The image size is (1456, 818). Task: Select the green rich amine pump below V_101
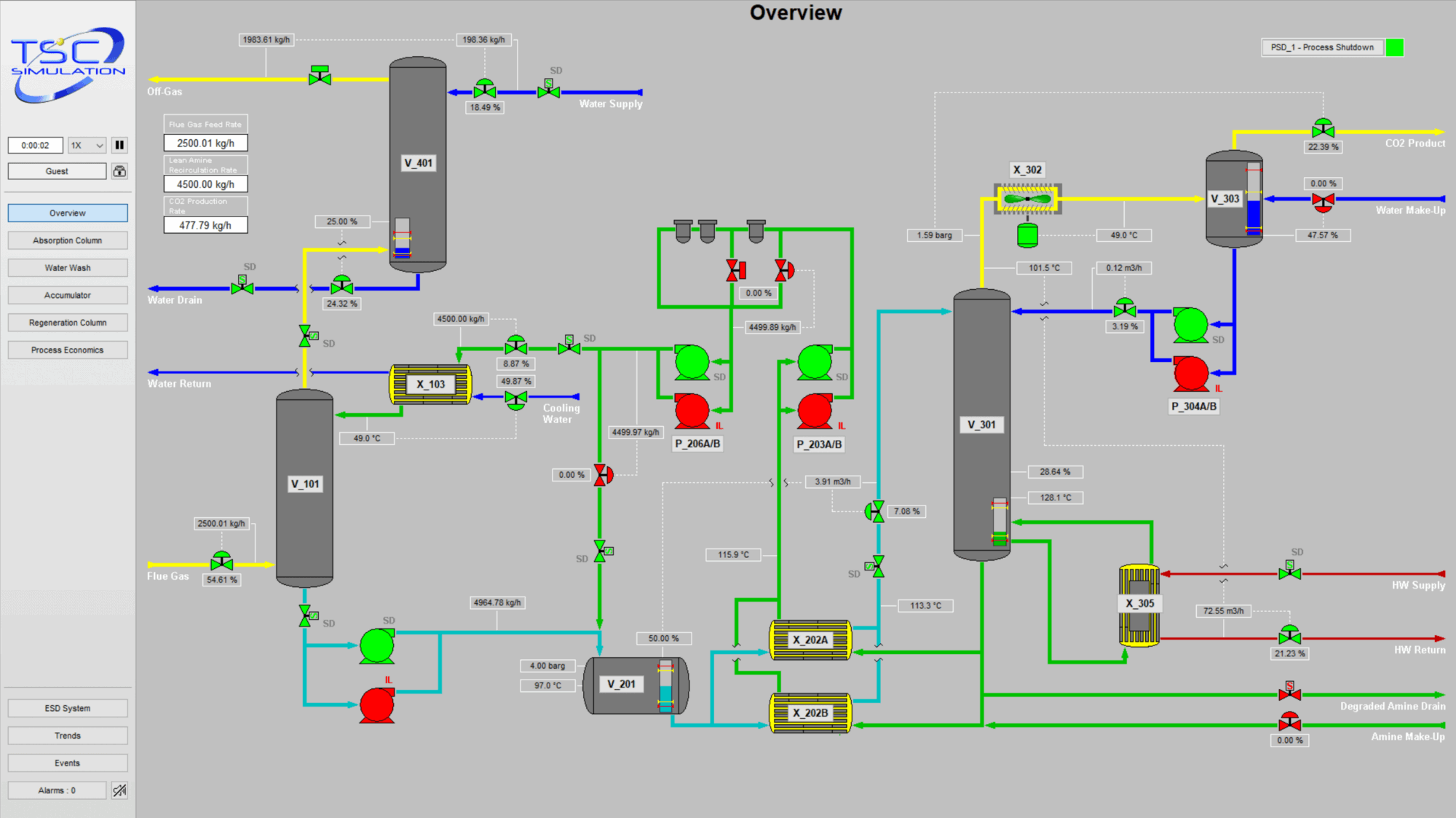[377, 645]
